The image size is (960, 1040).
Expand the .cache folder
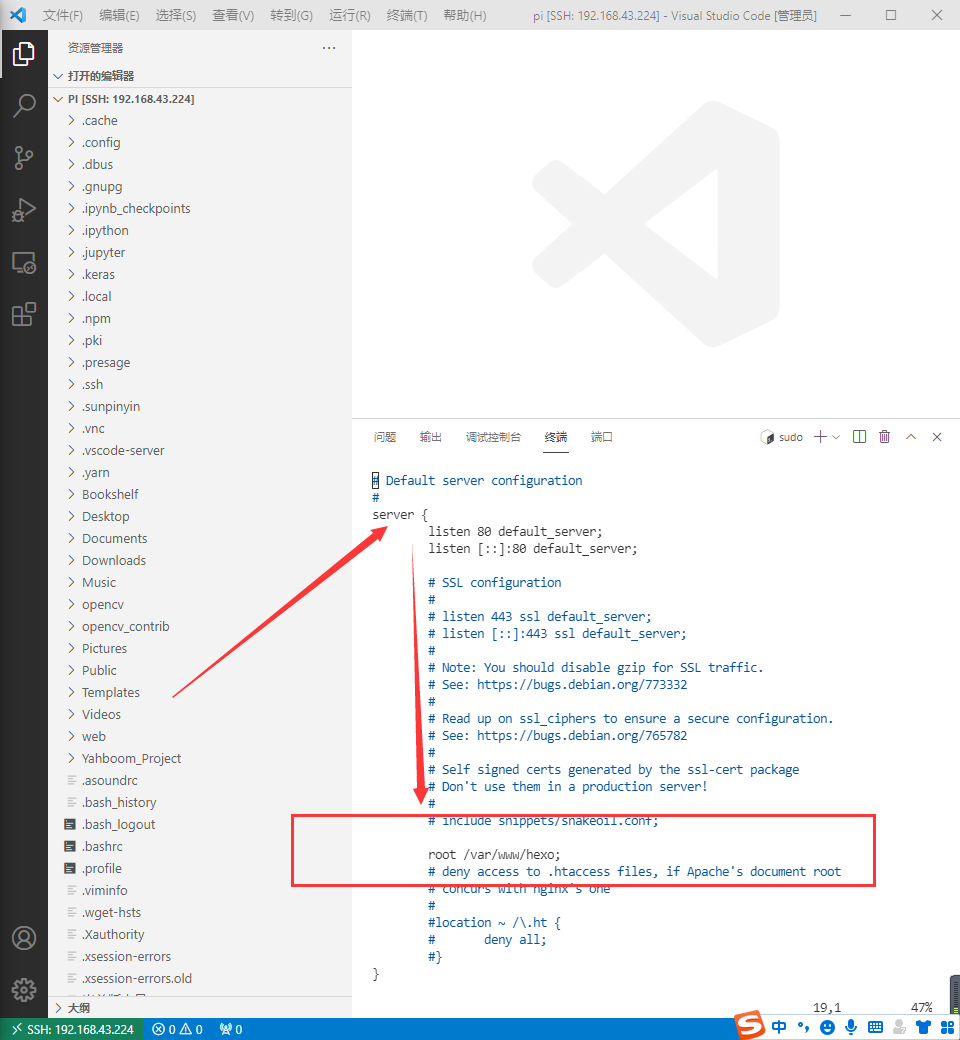[200, 120]
